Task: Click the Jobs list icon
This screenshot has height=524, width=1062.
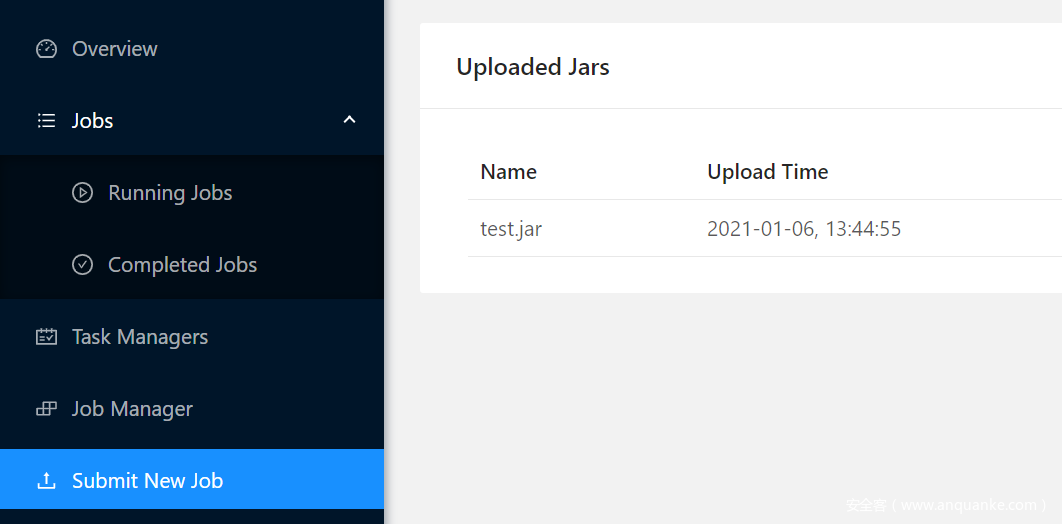Action: point(46,121)
